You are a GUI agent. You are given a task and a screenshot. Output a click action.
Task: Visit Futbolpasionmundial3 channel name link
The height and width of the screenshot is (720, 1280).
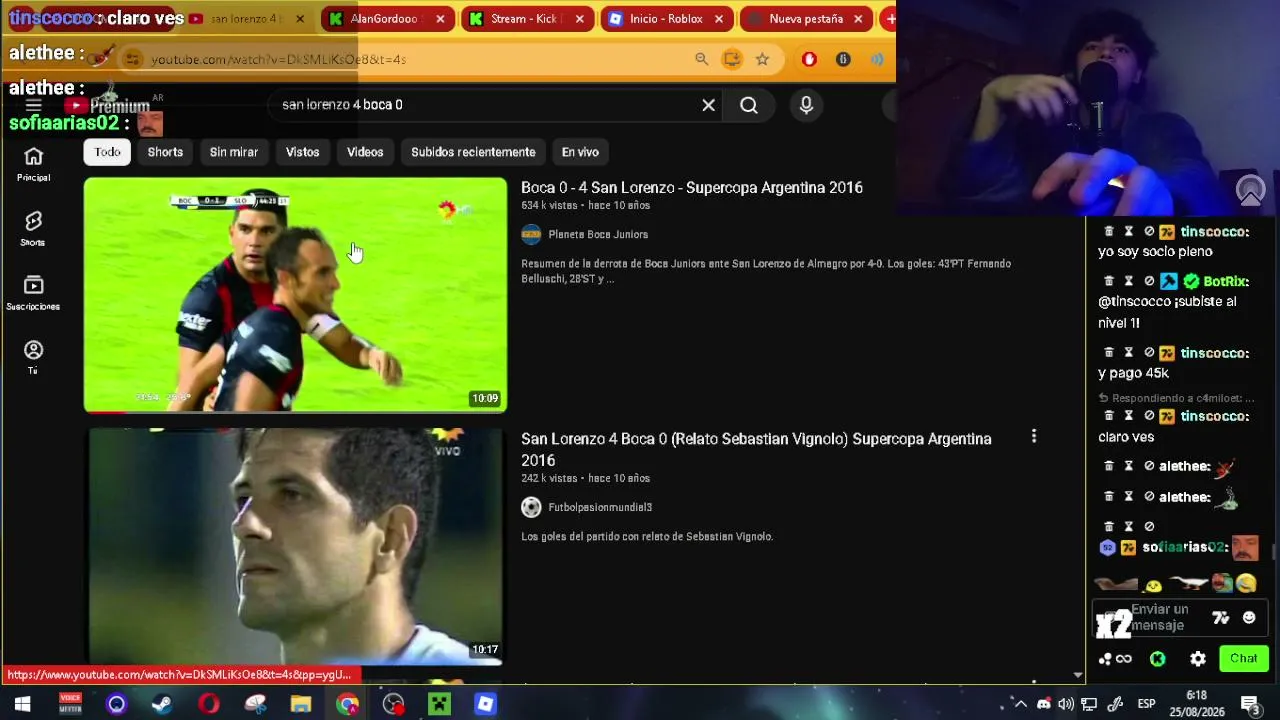(600, 507)
